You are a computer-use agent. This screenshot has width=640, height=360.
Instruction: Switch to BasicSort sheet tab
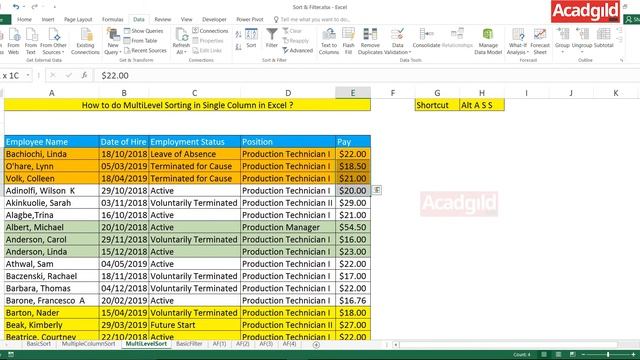39,344
